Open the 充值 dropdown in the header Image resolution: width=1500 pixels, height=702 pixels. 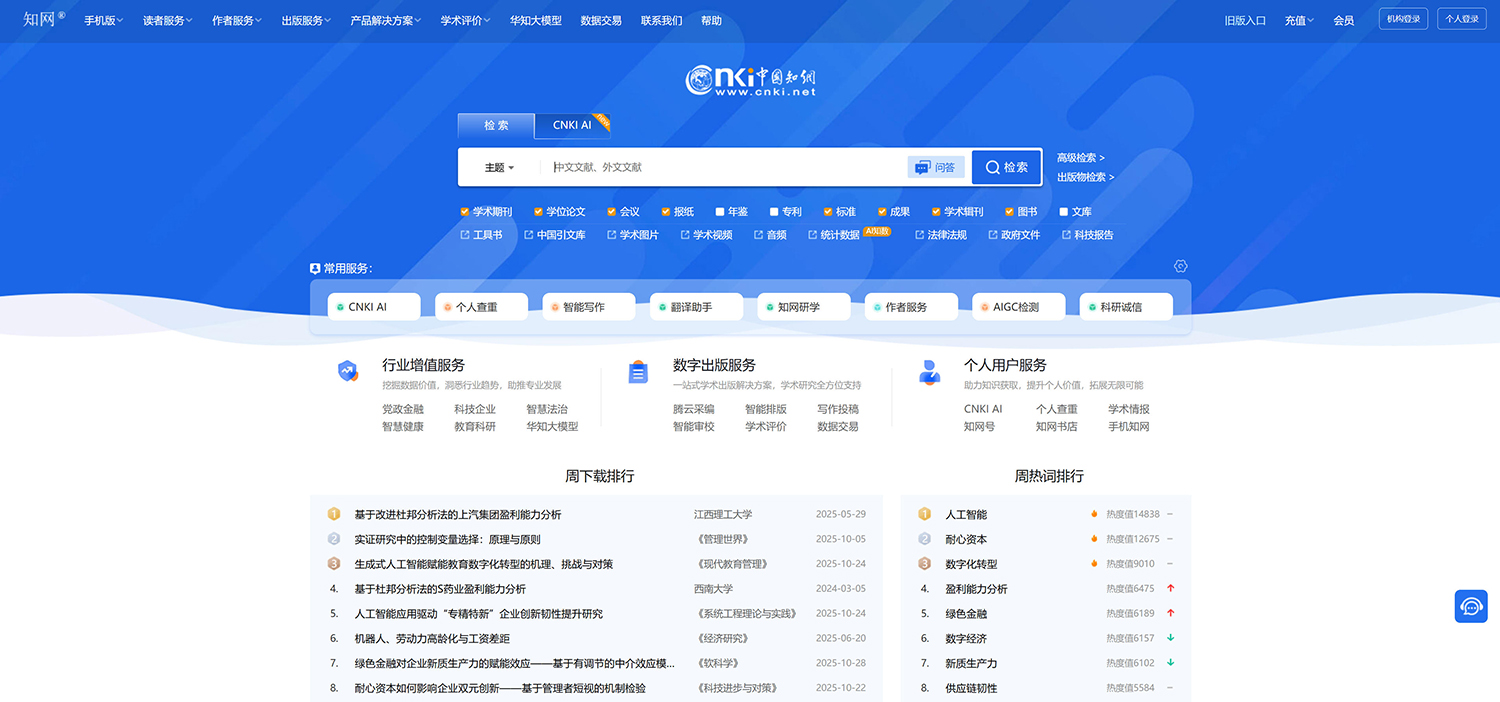coord(1298,20)
